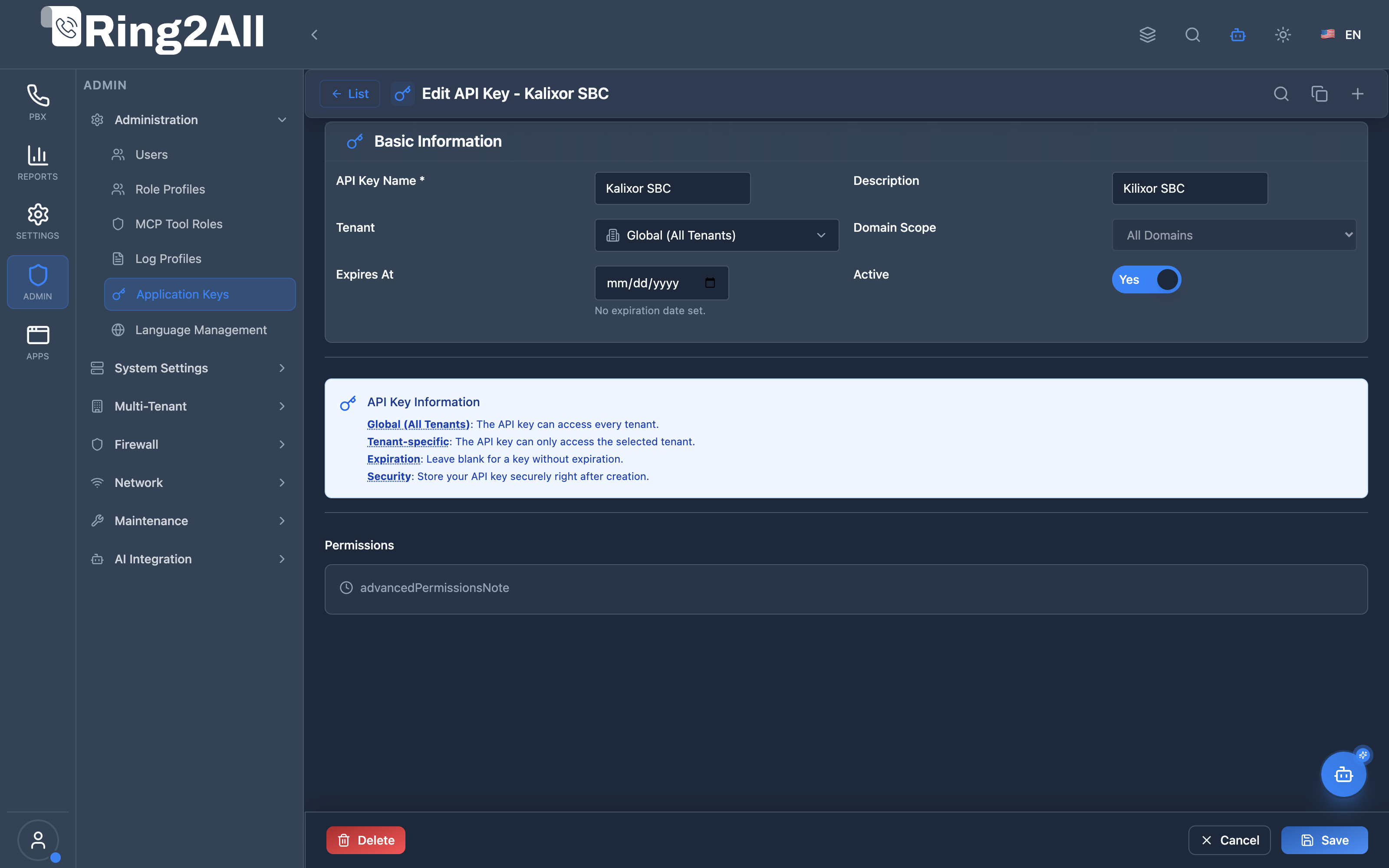Cancel editing the API key
The height and width of the screenshot is (868, 1389).
pyautogui.click(x=1229, y=840)
